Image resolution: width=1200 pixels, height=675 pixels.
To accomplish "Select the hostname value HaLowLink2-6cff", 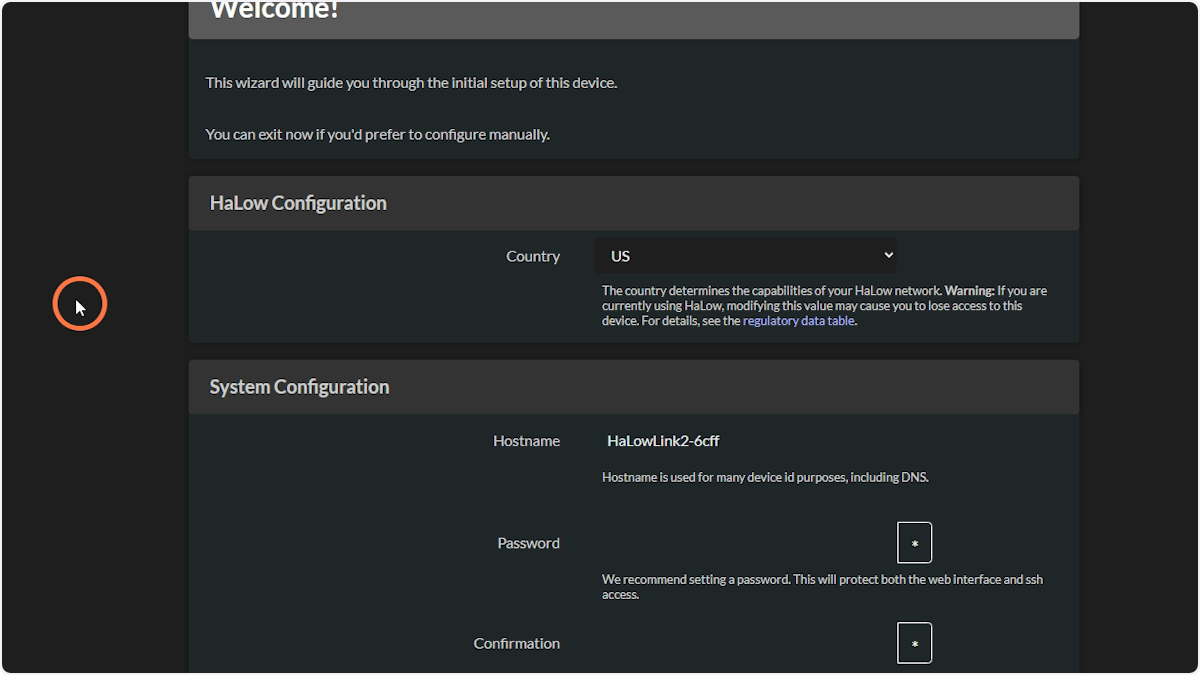I will (662, 440).
